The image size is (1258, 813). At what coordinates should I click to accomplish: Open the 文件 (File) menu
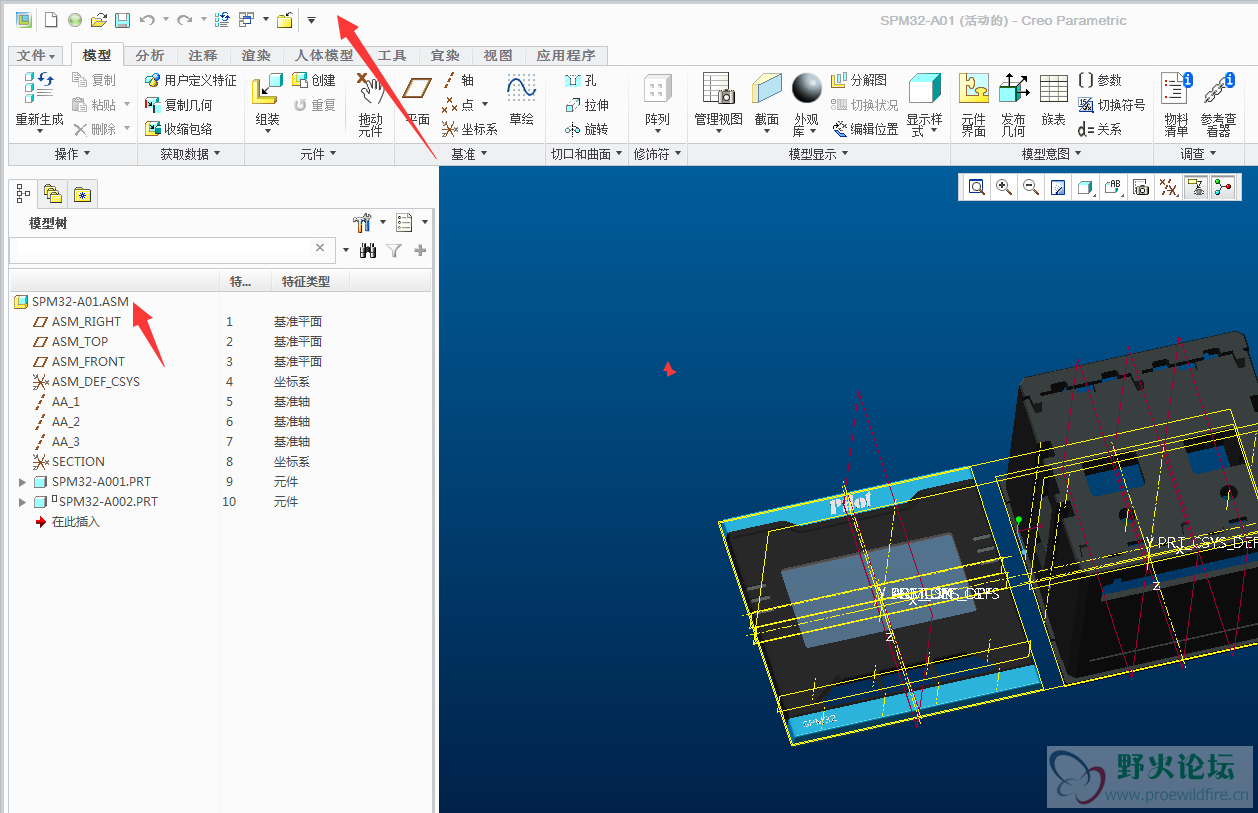[37, 56]
